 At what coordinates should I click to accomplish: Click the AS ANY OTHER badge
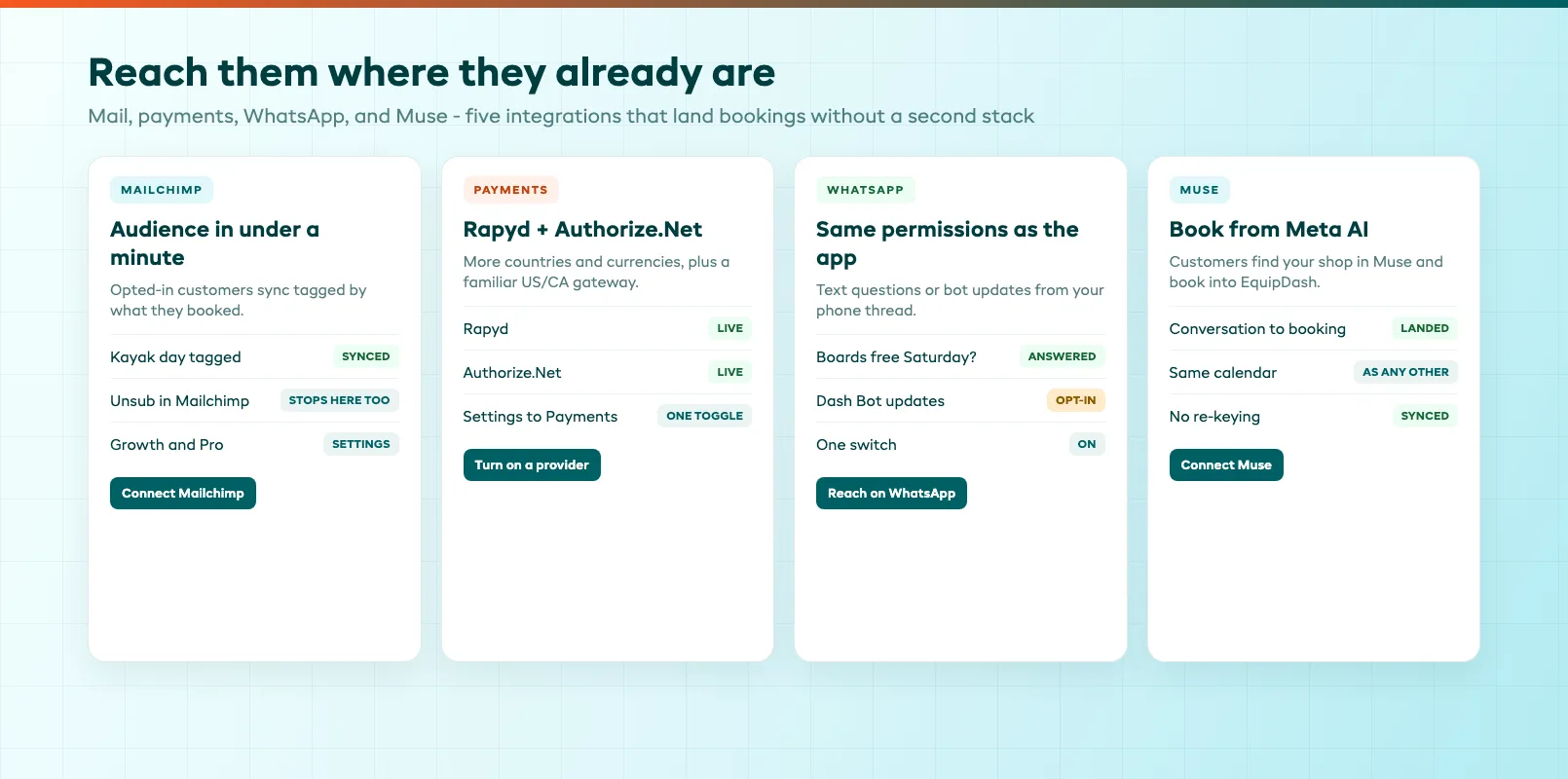tap(1405, 372)
